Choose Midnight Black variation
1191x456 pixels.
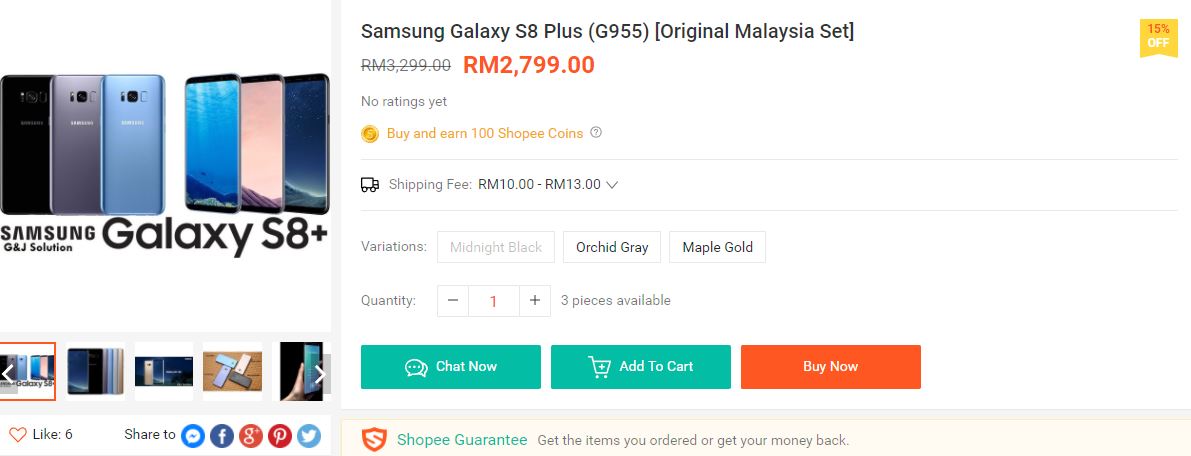(496, 247)
